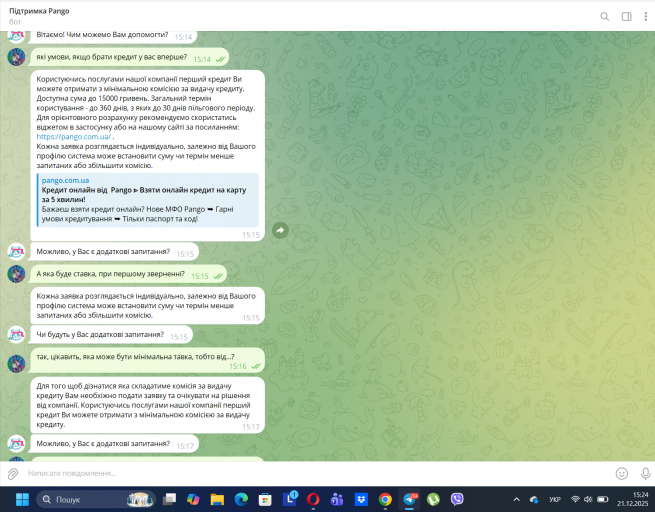Viewport: 655px width, 512px height.
Task: Expand hidden tray icons chevron
Action: click(x=516, y=499)
